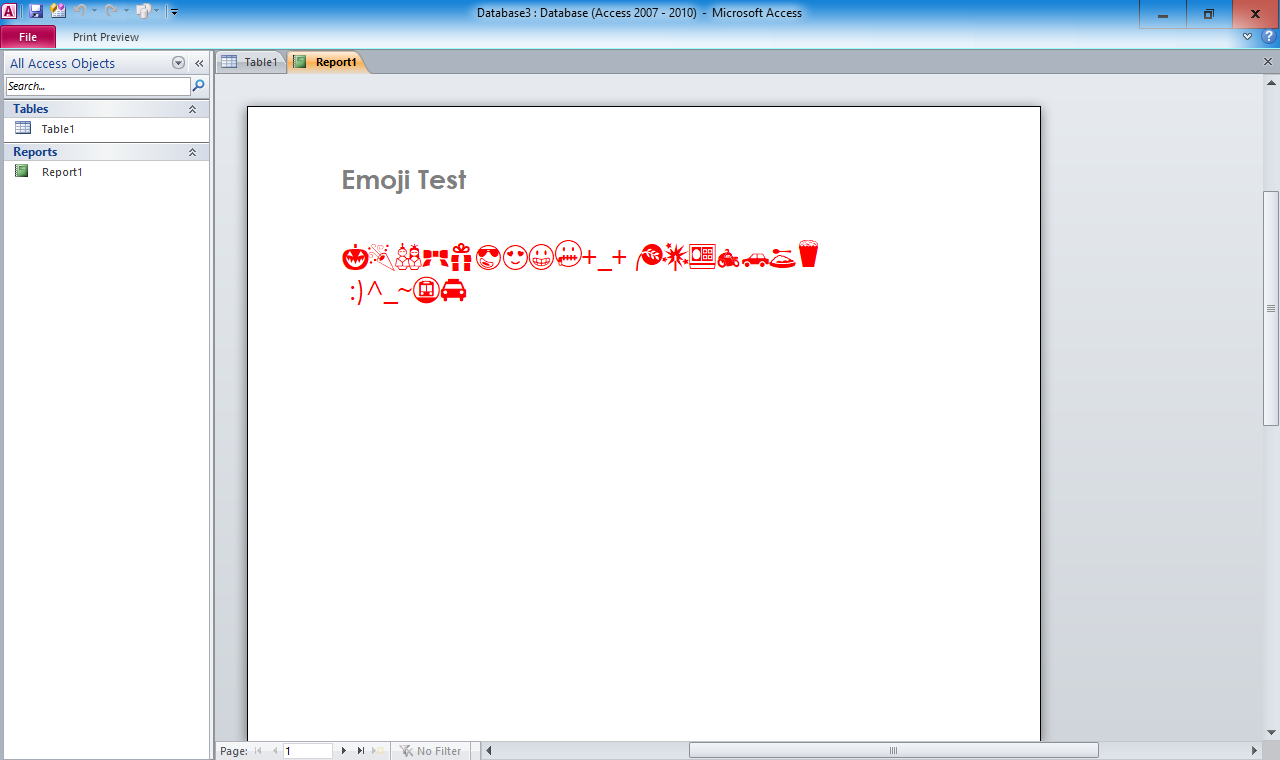This screenshot has width=1280, height=760.
Task: Click the page number input field
Action: [307, 751]
